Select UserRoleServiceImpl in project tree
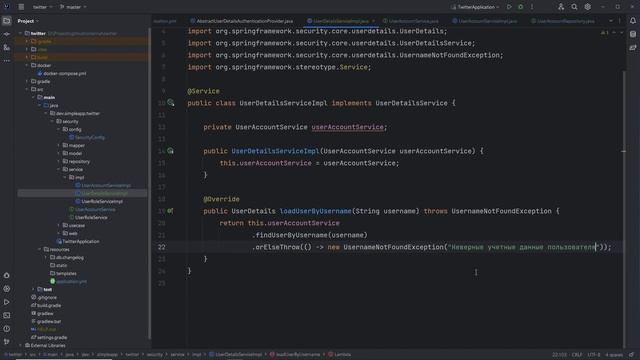This screenshot has height=360, width=640. tap(99, 201)
